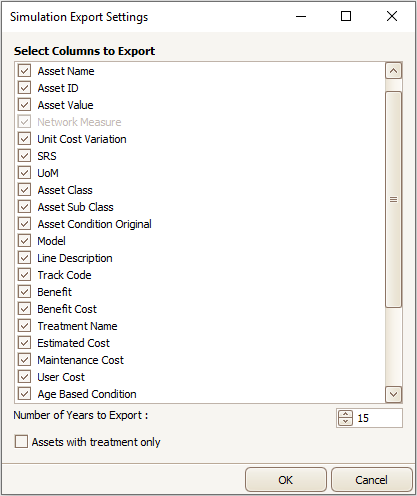Click the column list scrollbar thumb
The width and height of the screenshot is (417, 496).
pyautogui.click(x=393, y=199)
